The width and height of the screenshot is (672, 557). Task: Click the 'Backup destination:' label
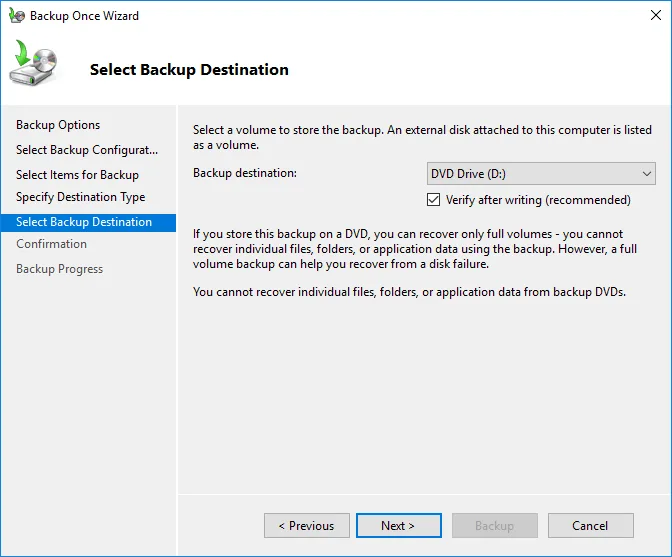(245, 173)
